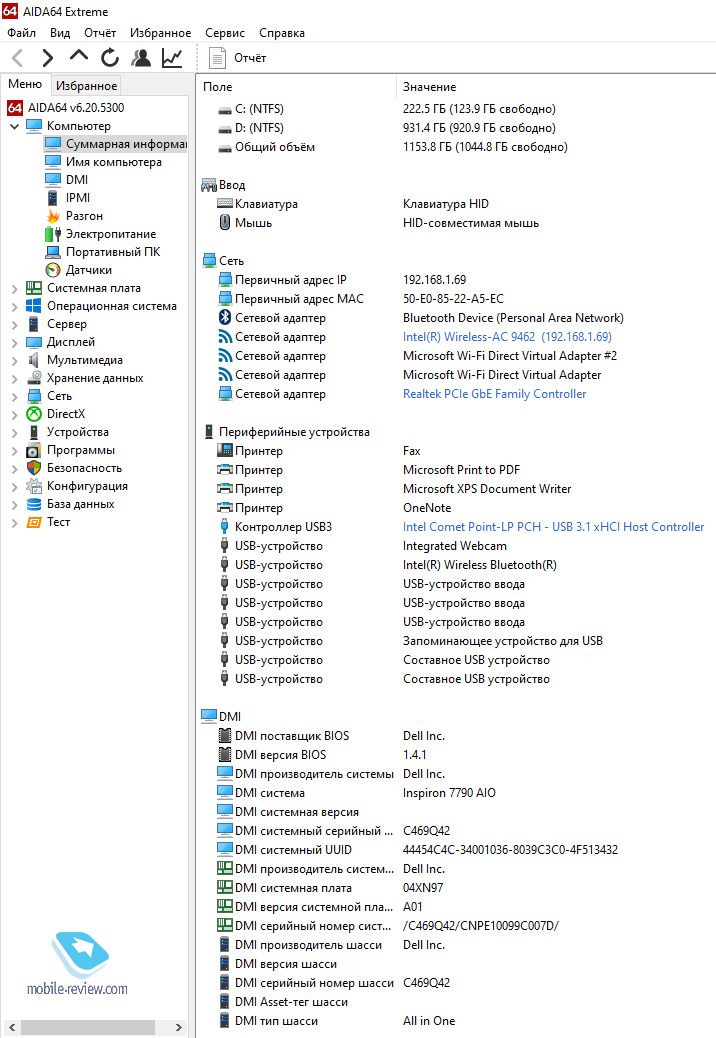
Task: Refresh the report with the Refresh icon
Action: [x=110, y=58]
